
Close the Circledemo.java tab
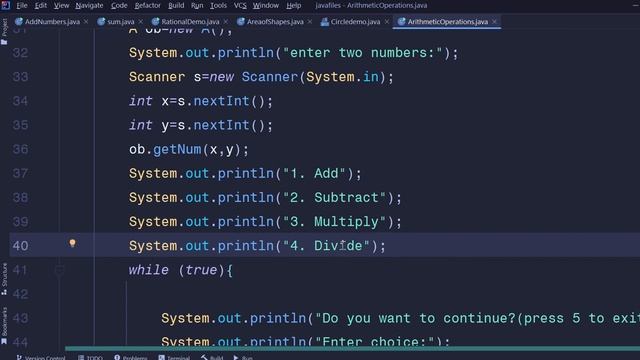click(387, 22)
